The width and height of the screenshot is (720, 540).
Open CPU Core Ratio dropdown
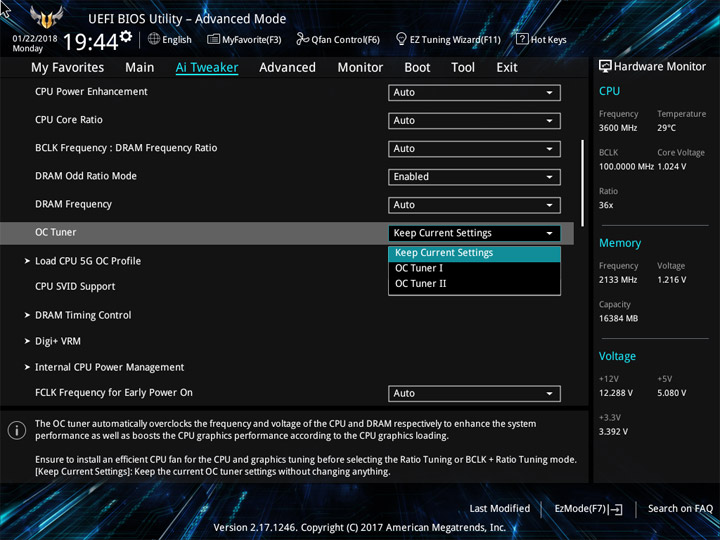tap(474, 121)
